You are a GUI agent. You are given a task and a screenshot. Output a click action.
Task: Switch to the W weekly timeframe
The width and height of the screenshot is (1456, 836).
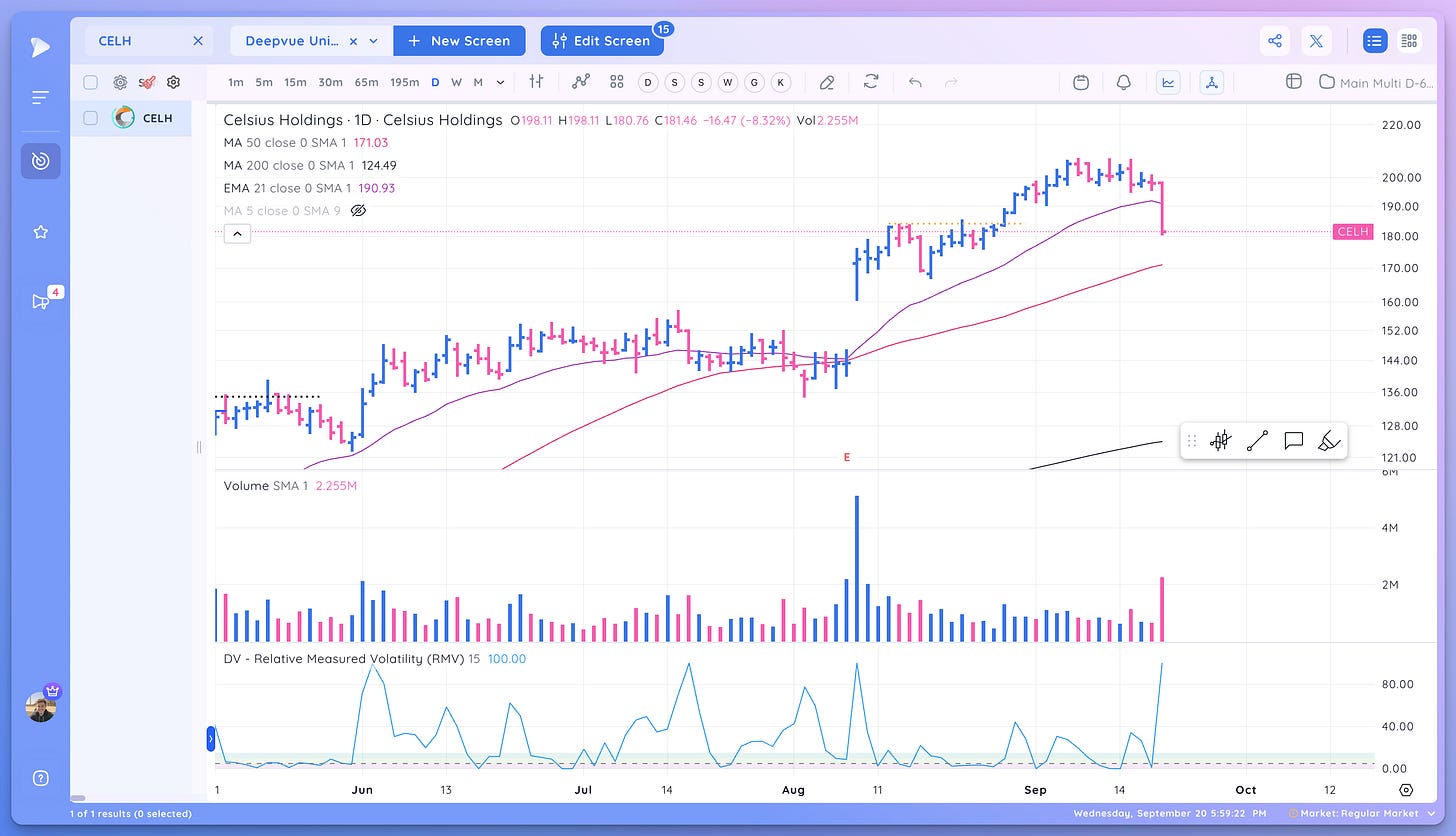(456, 82)
